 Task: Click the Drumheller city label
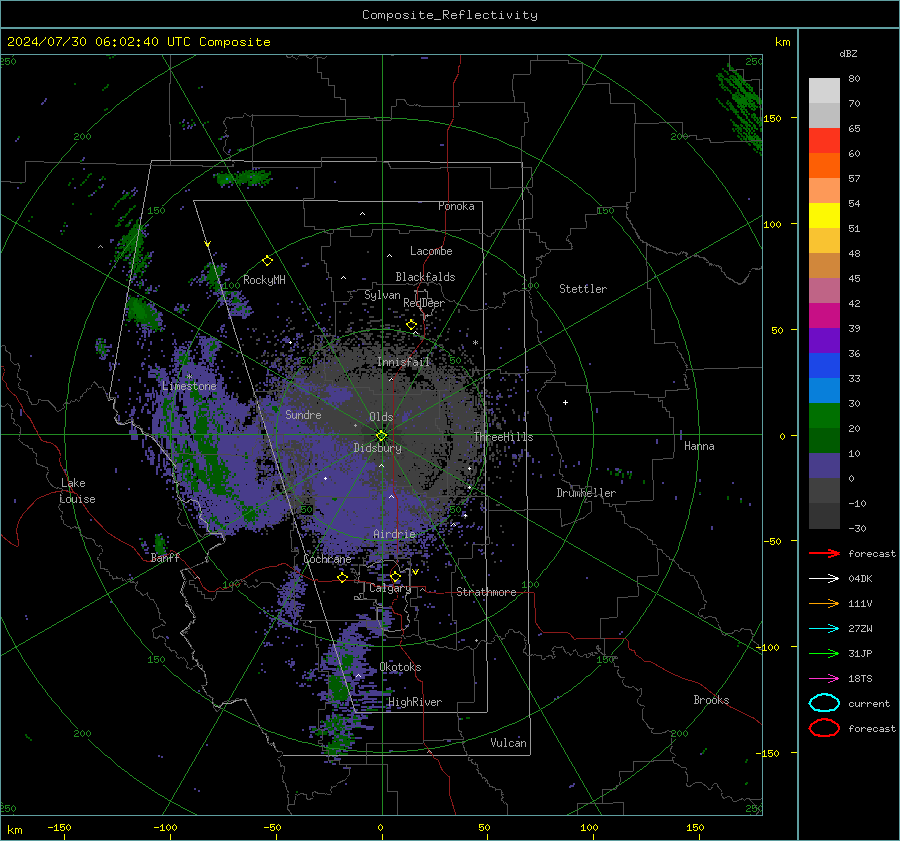coord(586,493)
